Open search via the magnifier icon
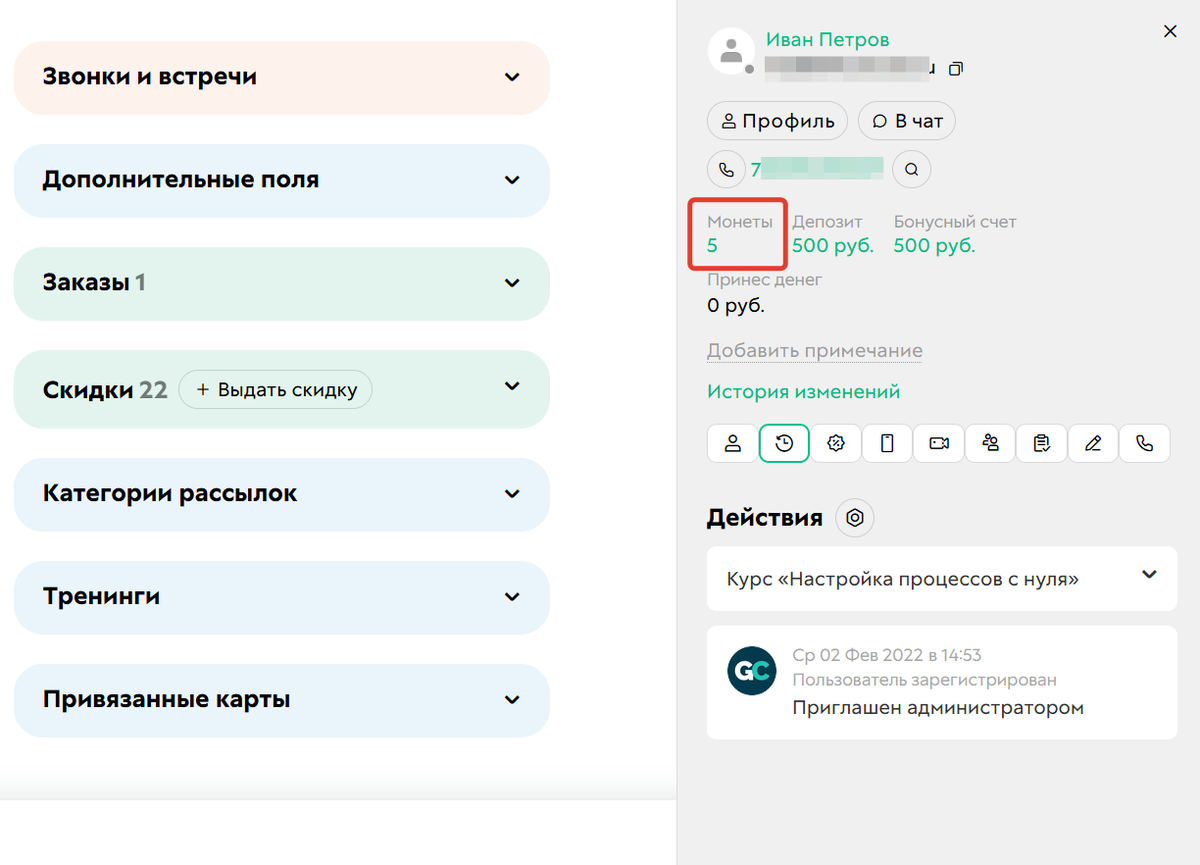 click(x=911, y=169)
